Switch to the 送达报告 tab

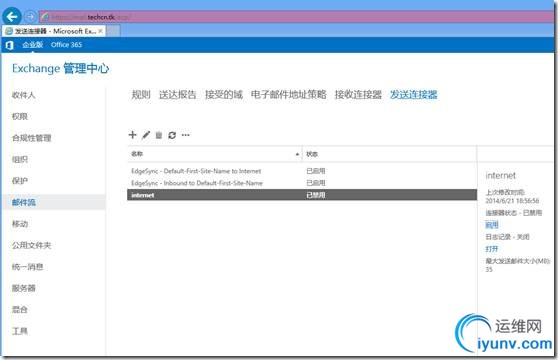click(178, 95)
